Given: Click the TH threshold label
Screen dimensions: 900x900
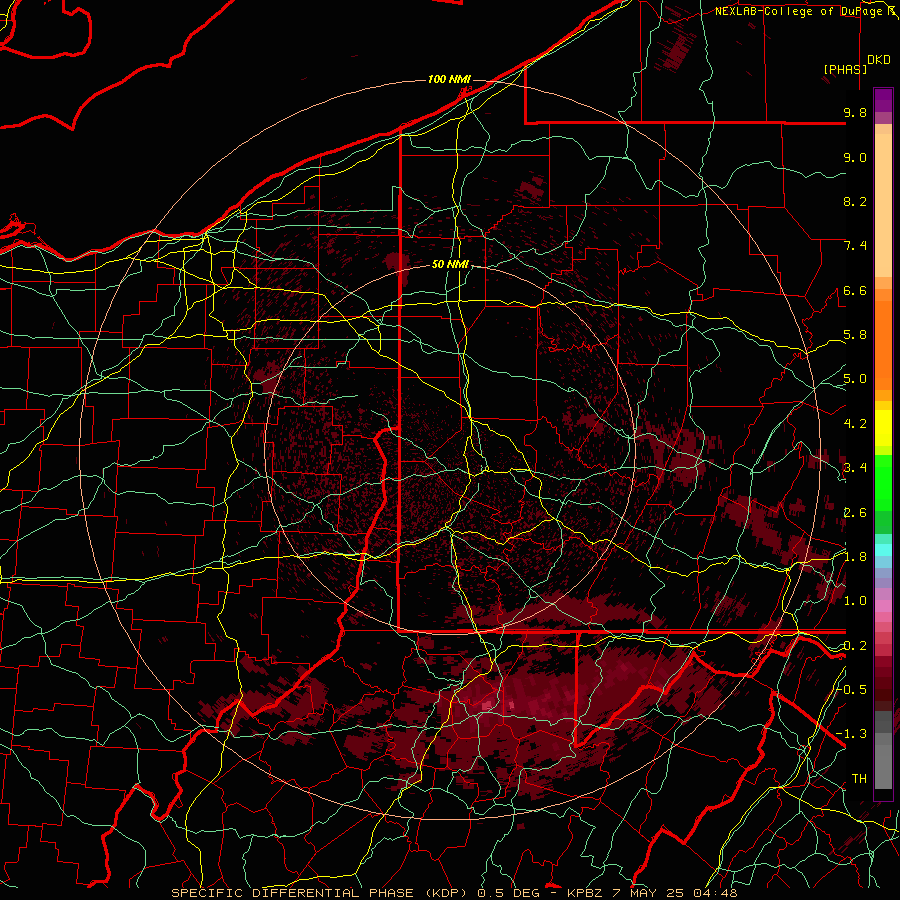Looking at the screenshot, I should [x=859, y=778].
